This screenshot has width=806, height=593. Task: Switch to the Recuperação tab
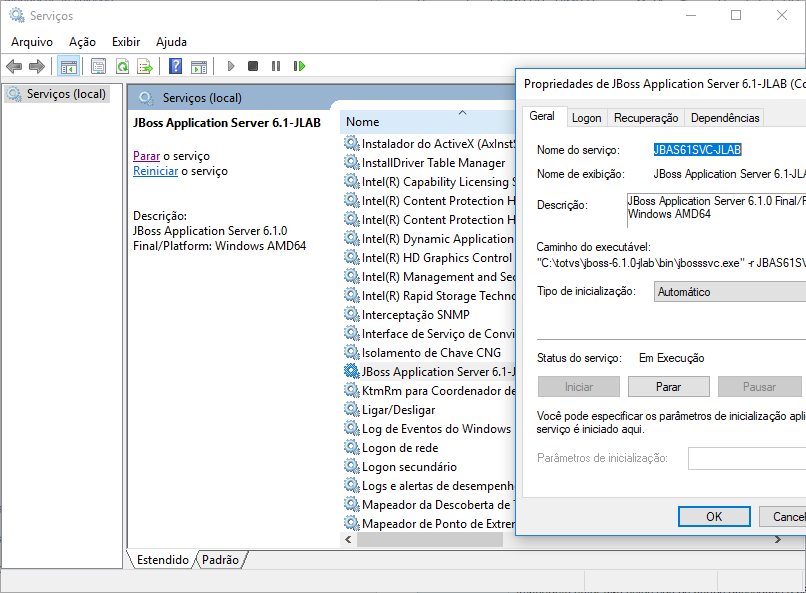point(646,118)
